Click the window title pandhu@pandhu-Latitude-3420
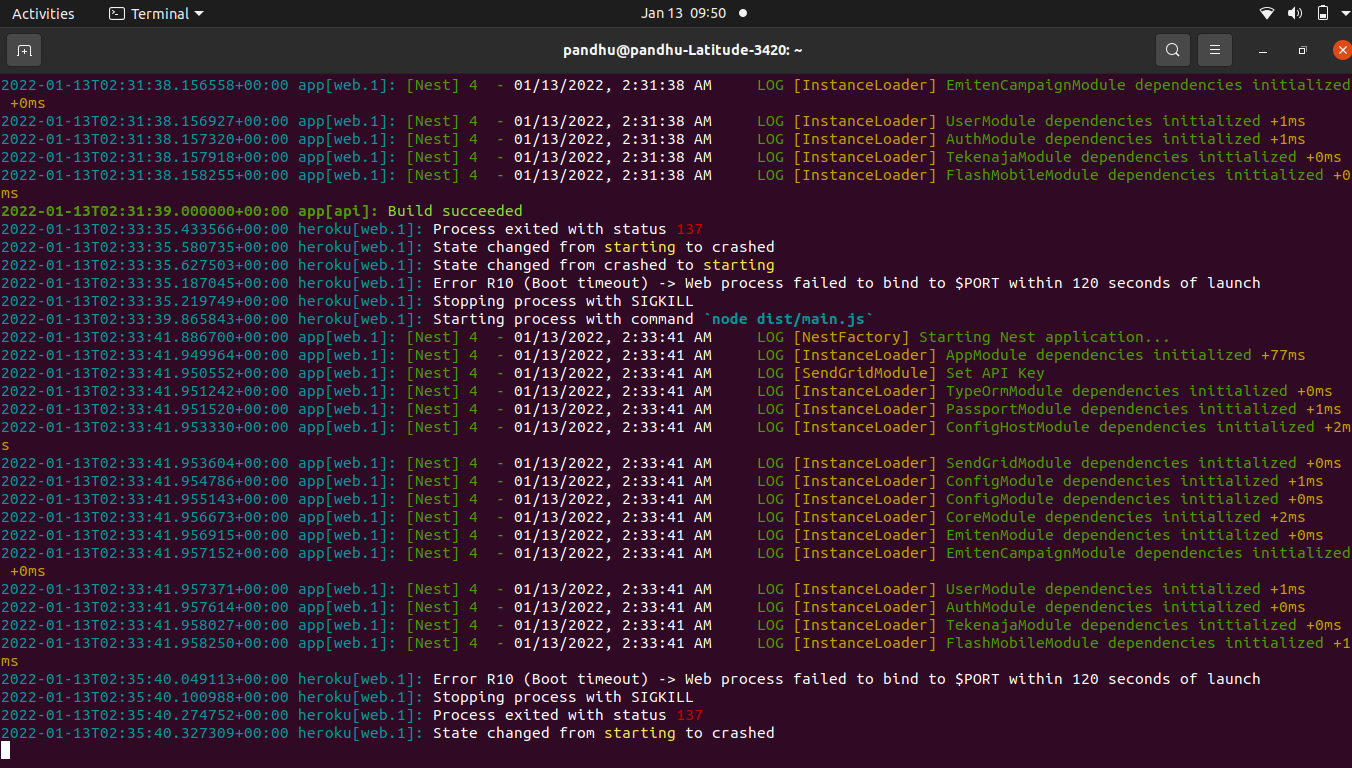Screen dimensions: 1352x768 (x=683, y=50)
